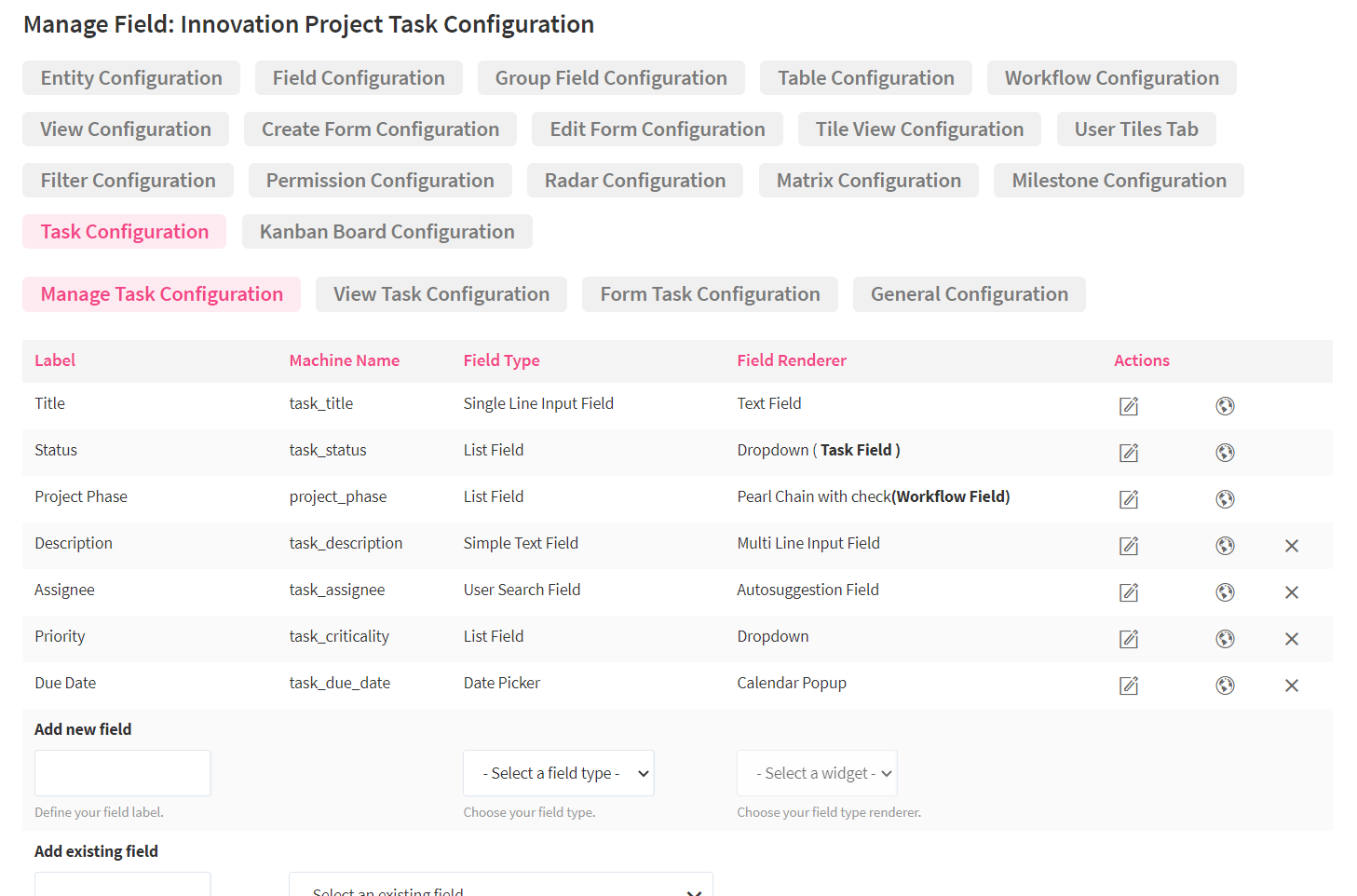Open the widget selector dropdown
The image size is (1357, 896).
817,772
